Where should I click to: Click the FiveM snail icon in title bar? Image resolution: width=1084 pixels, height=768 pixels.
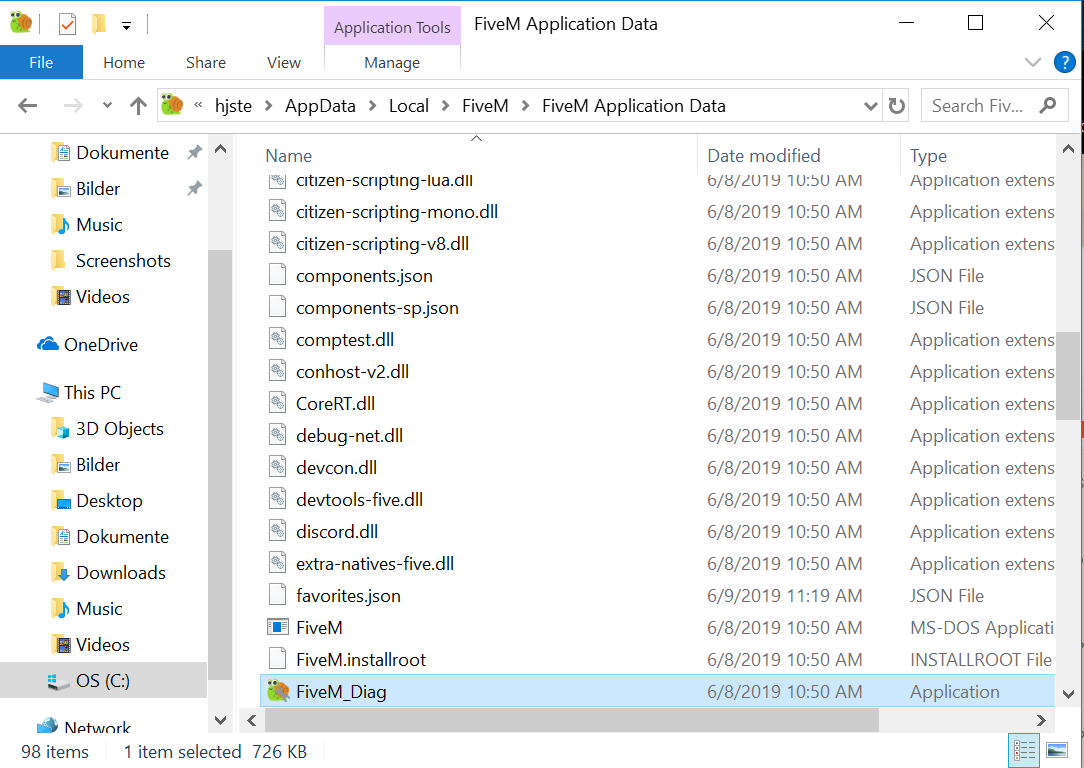tap(21, 24)
